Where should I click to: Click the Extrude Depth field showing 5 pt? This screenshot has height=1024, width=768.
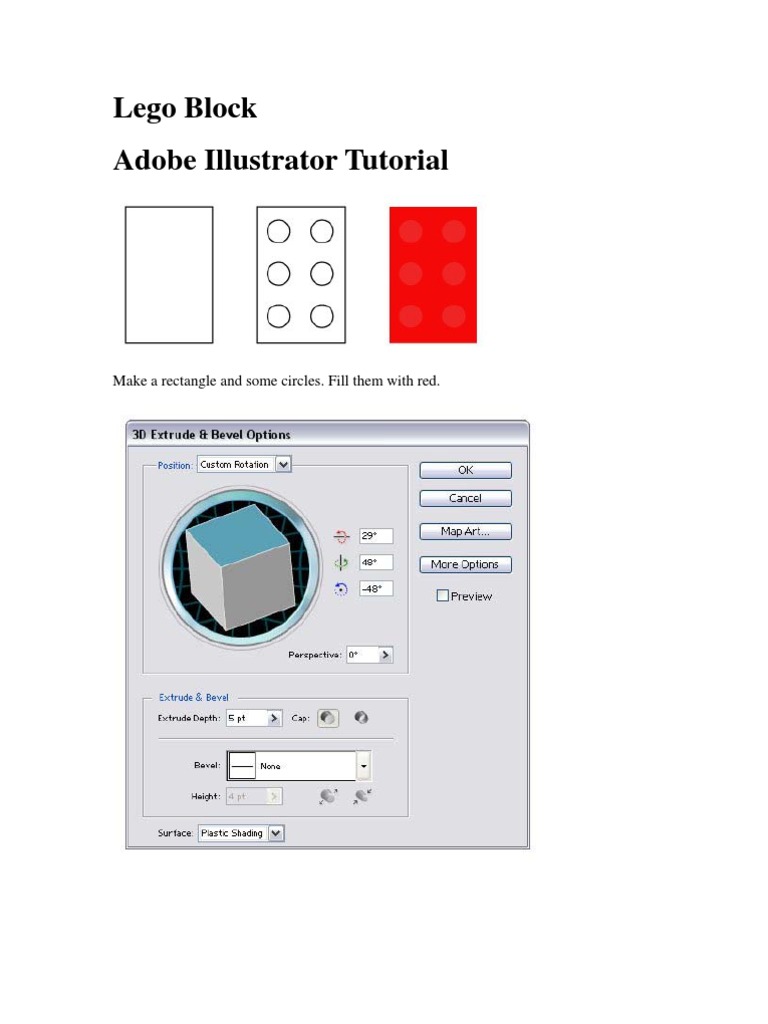[246, 718]
